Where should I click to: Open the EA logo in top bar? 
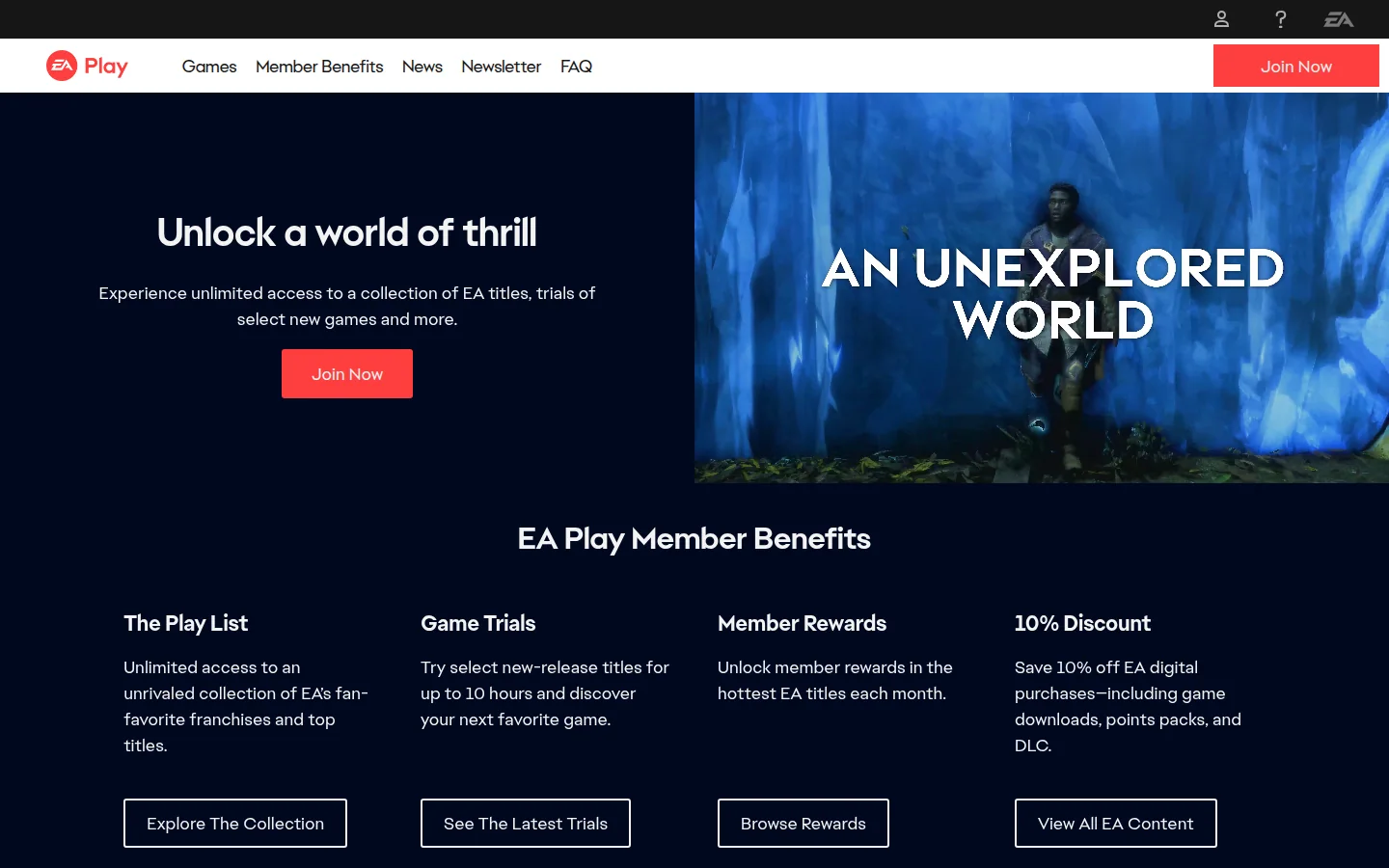pos(1338,19)
